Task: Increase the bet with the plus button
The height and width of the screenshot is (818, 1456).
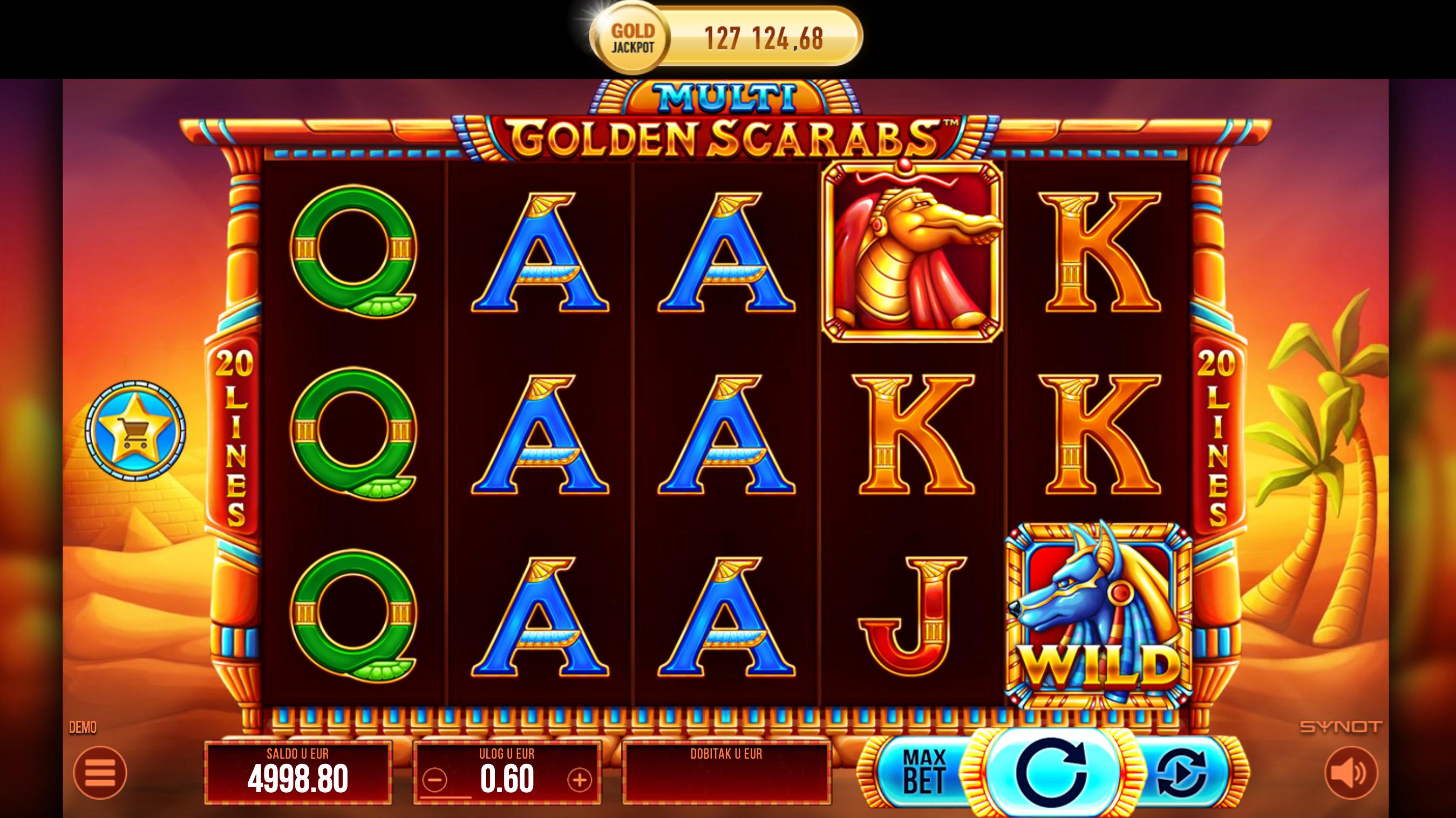Action: pos(580,781)
